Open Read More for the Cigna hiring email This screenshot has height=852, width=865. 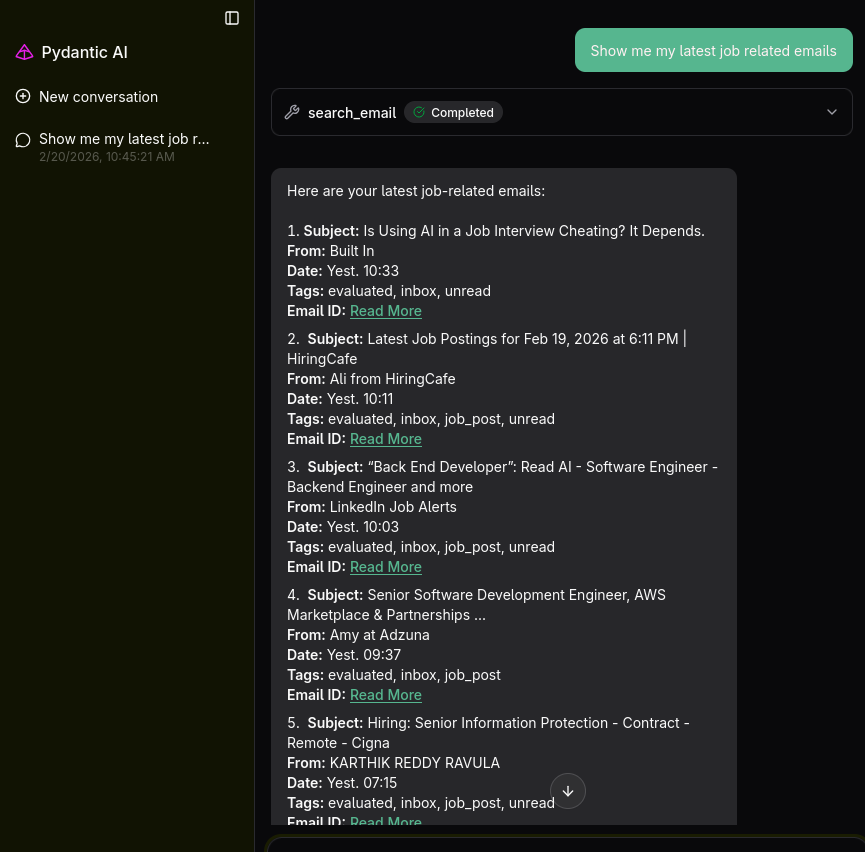point(385,822)
